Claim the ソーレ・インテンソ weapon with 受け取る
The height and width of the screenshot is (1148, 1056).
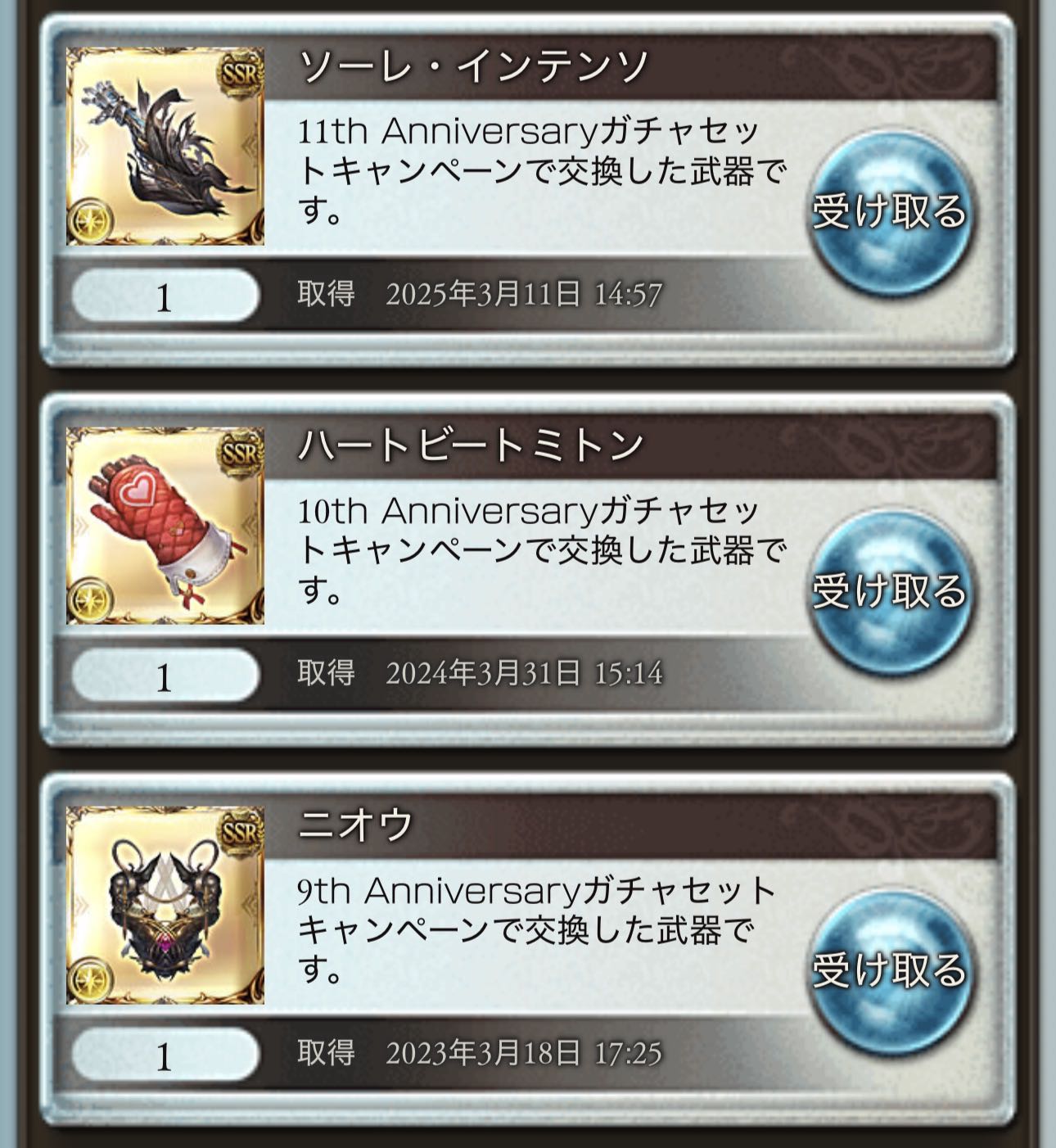889,211
